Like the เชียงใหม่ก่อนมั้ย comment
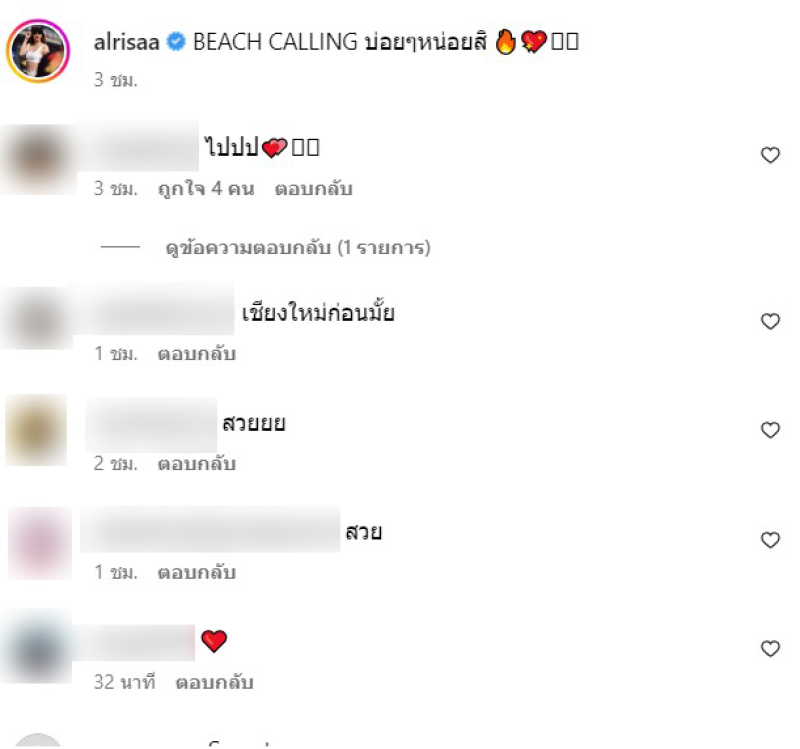 point(770,321)
